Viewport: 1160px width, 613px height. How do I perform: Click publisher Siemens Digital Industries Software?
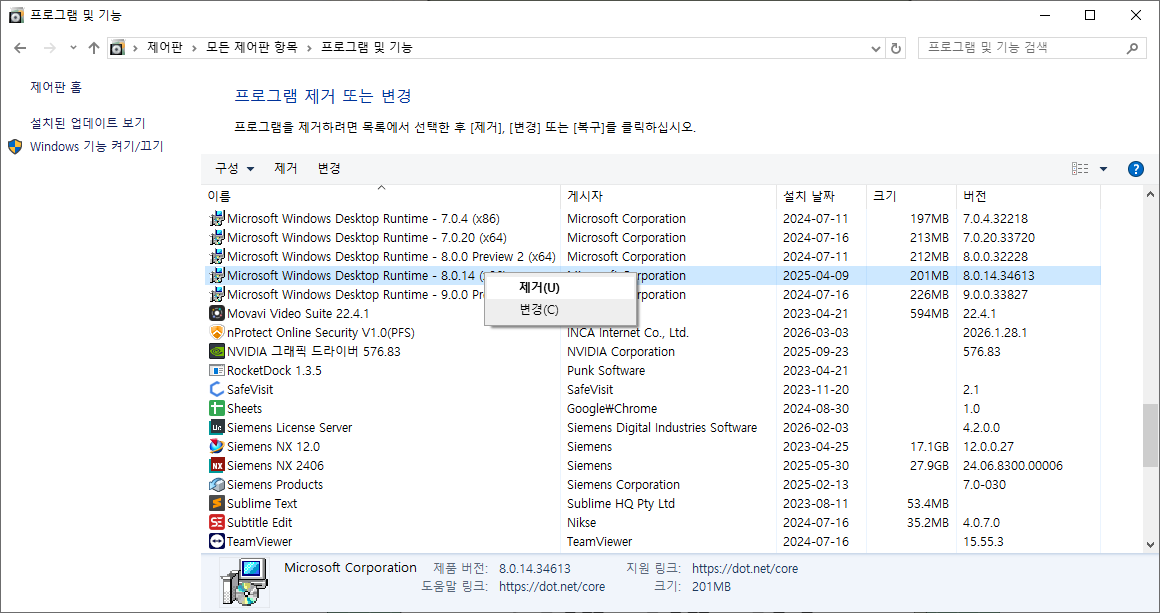(662, 427)
